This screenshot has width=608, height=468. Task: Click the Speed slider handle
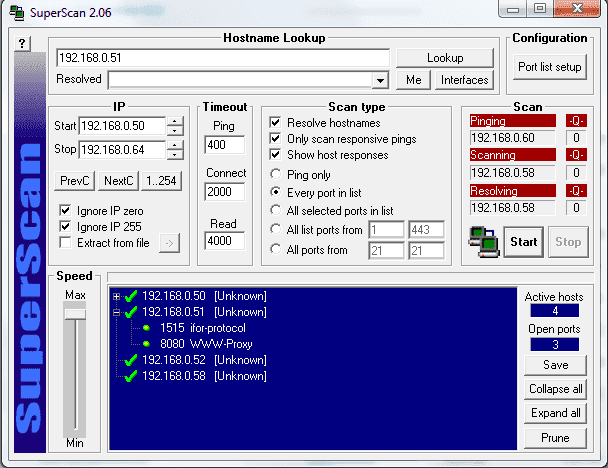click(75, 313)
